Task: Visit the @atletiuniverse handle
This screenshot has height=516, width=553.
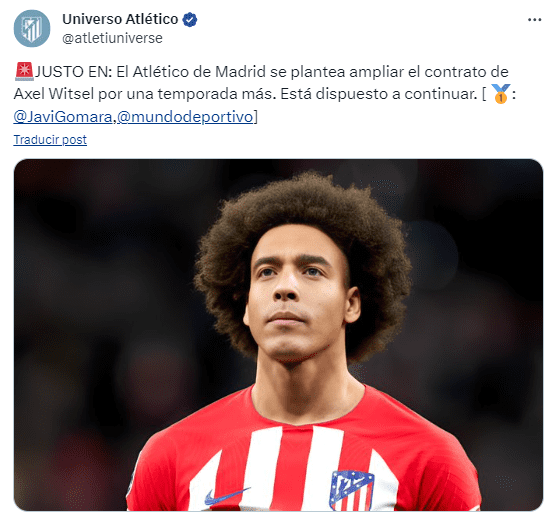Action: [x=113, y=38]
